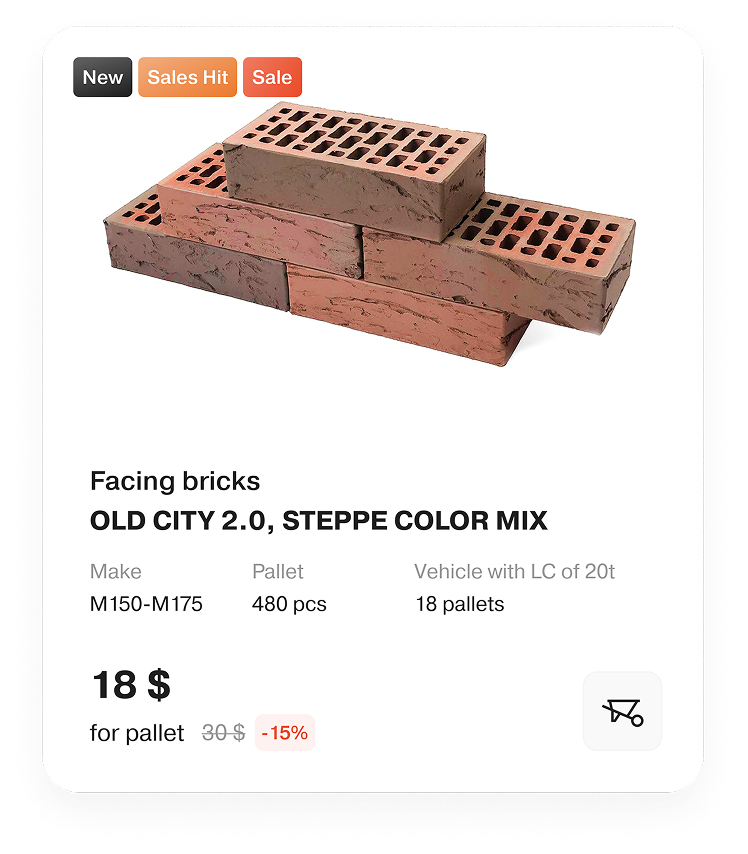Click the Vehicle with LC of 20t label
The image size is (748, 854).
(515, 572)
